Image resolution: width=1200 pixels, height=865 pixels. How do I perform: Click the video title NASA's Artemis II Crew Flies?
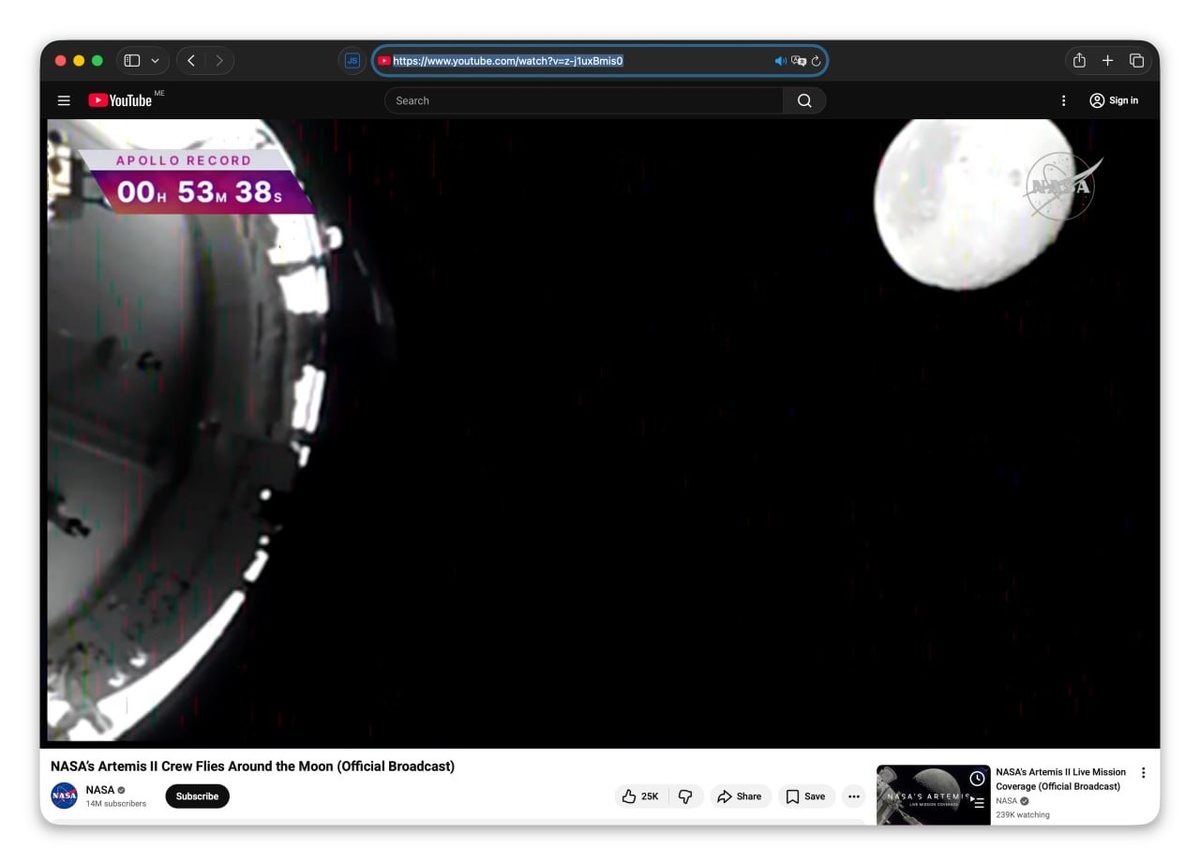point(252,766)
